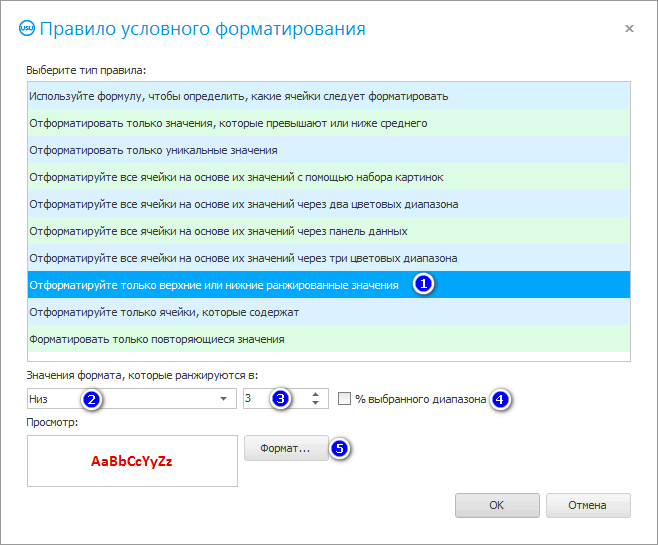Choose 'Отформатировать только ячейки, которые содержат'
Screen dimensions: 658x545
point(164,312)
